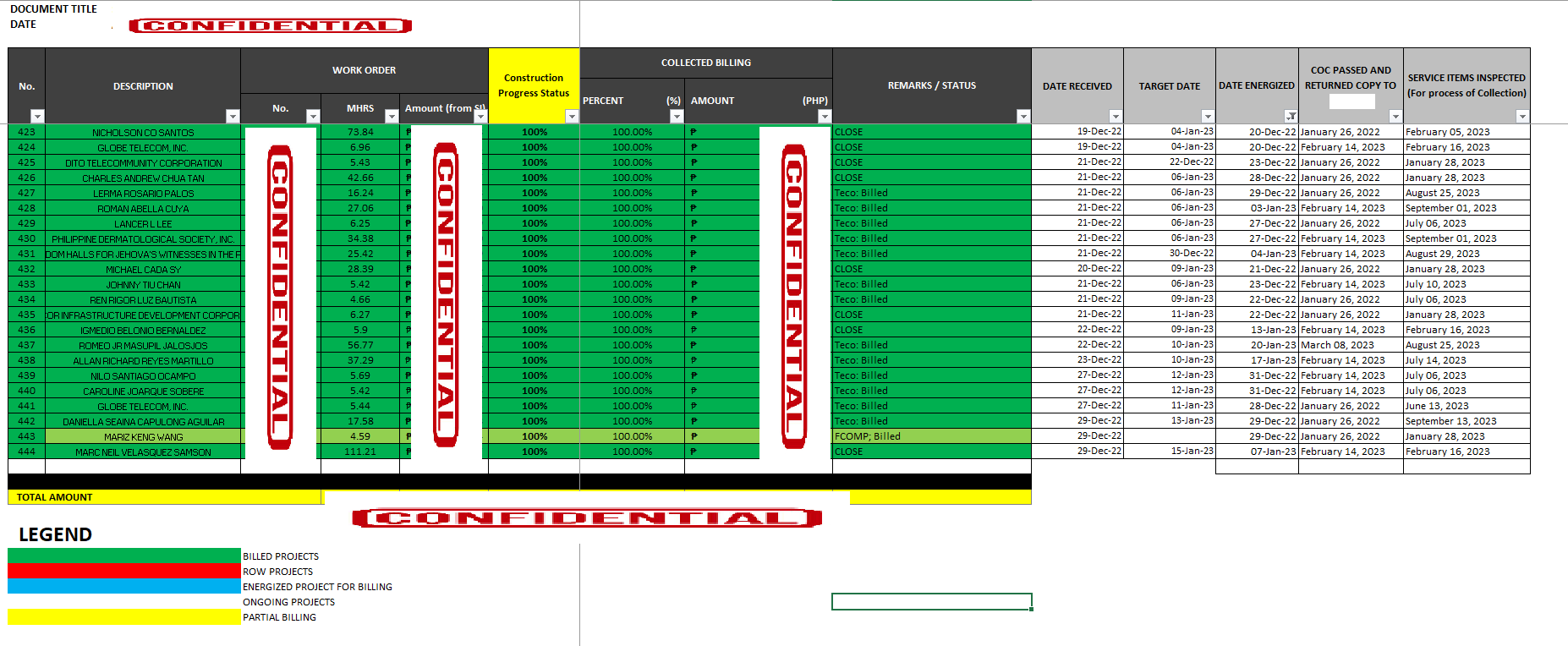Select the MARIZ KENG WANG row description
Image resolution: width=1568 pixels, height=646 pixels.
143,437
